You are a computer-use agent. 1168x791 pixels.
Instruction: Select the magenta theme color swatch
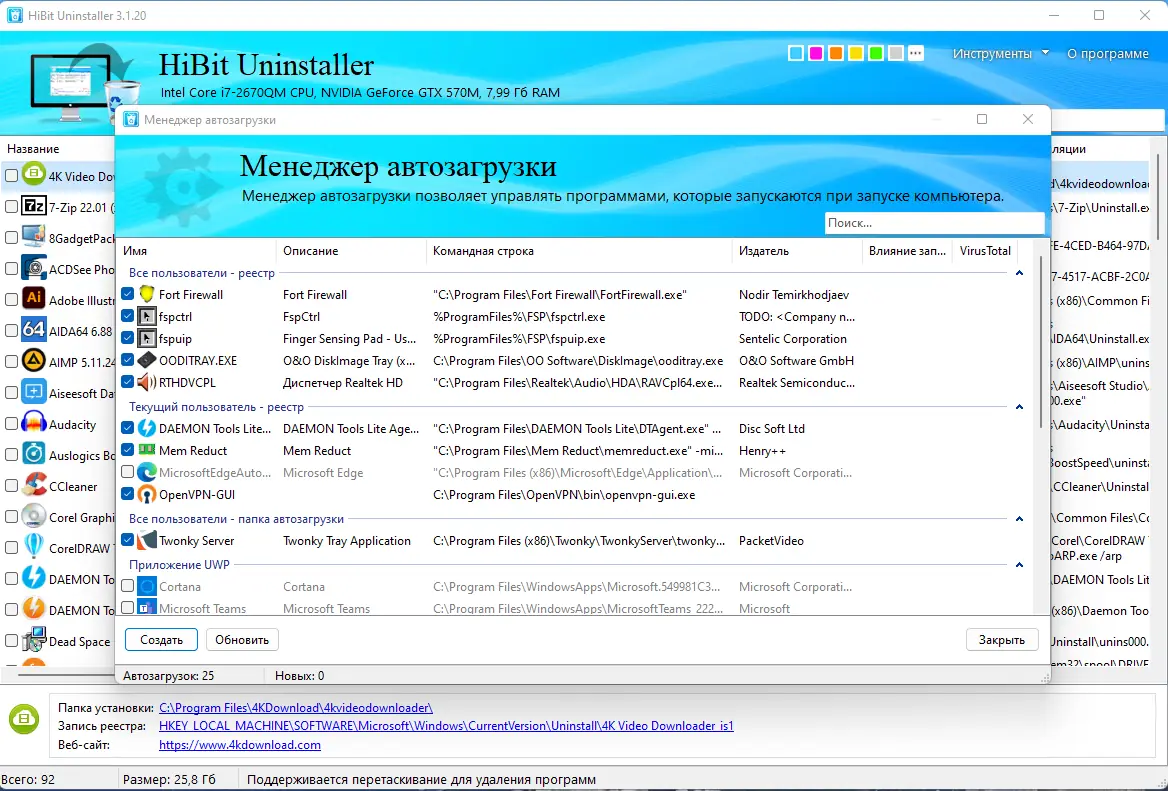coord(816,53)
